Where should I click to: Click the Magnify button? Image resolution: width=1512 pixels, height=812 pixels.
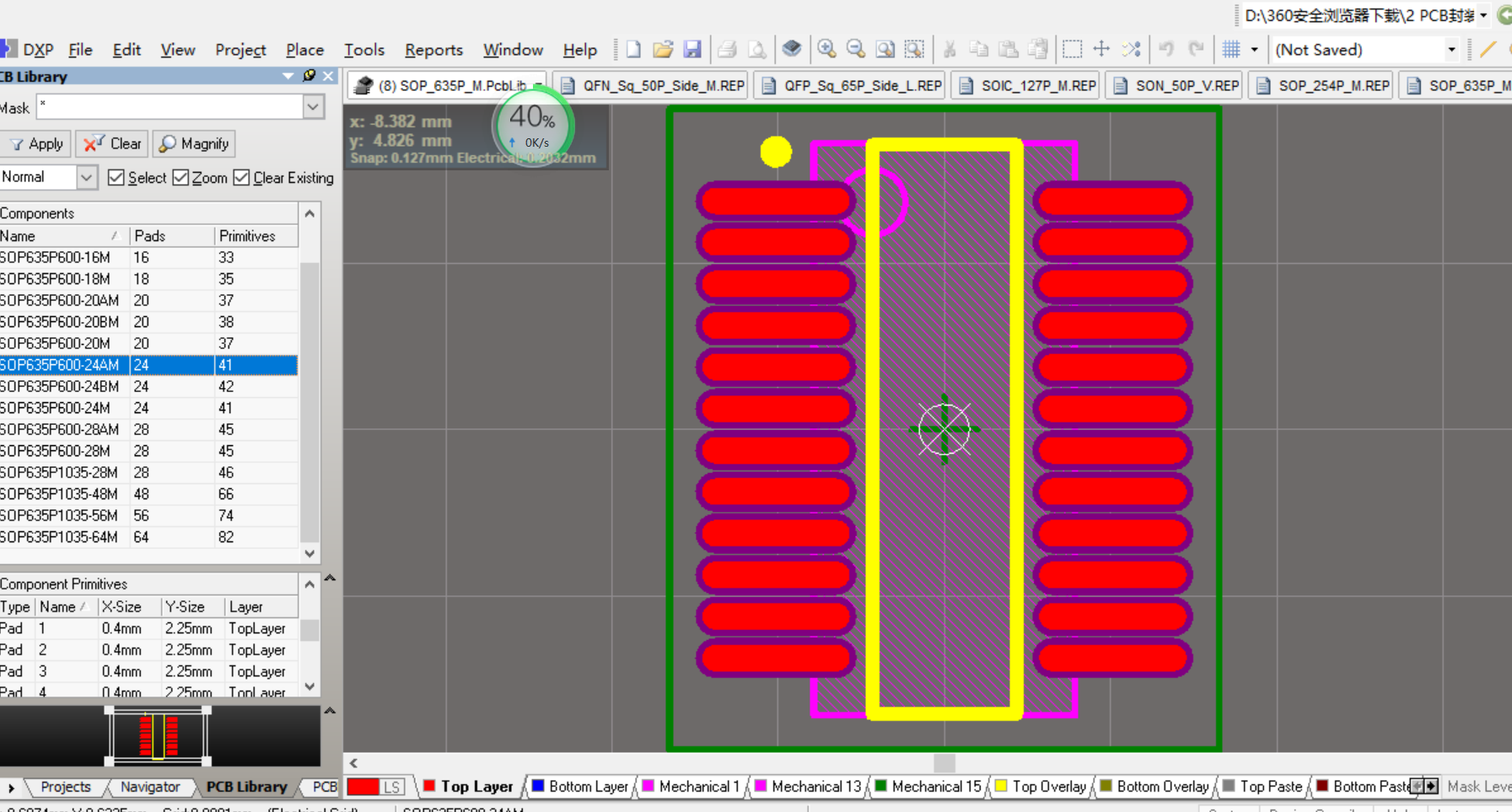194,143
